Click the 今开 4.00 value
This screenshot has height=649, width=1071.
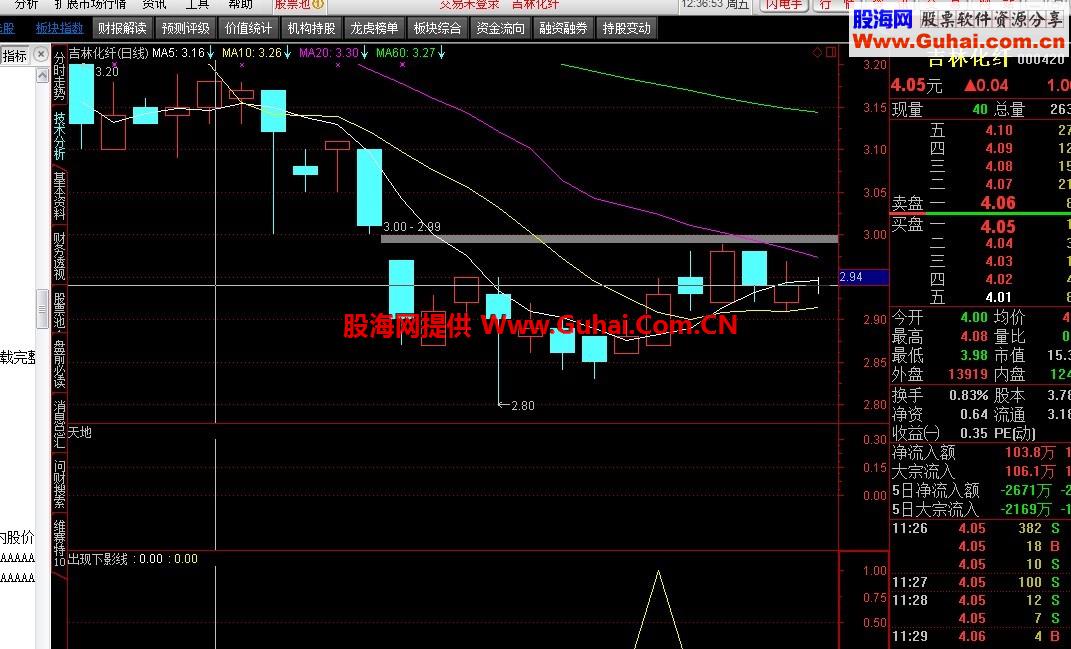point(974,318)
